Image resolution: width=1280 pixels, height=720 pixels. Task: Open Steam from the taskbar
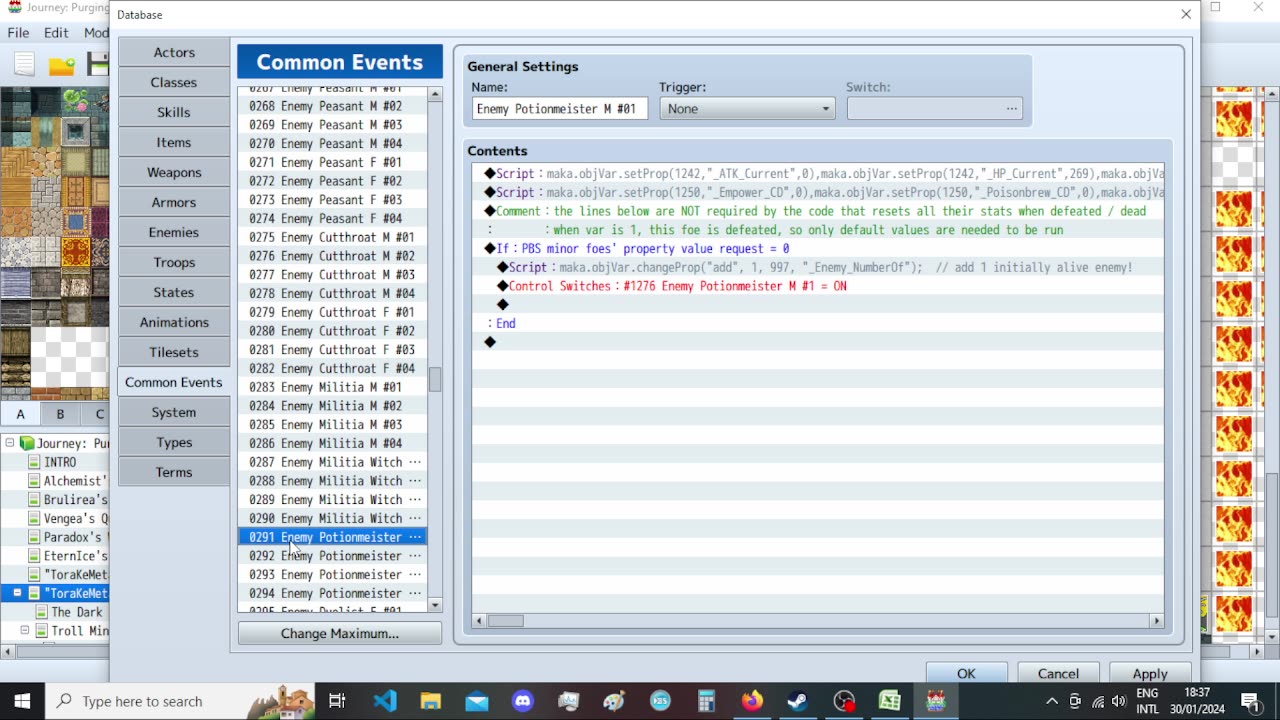pos(797,701)
